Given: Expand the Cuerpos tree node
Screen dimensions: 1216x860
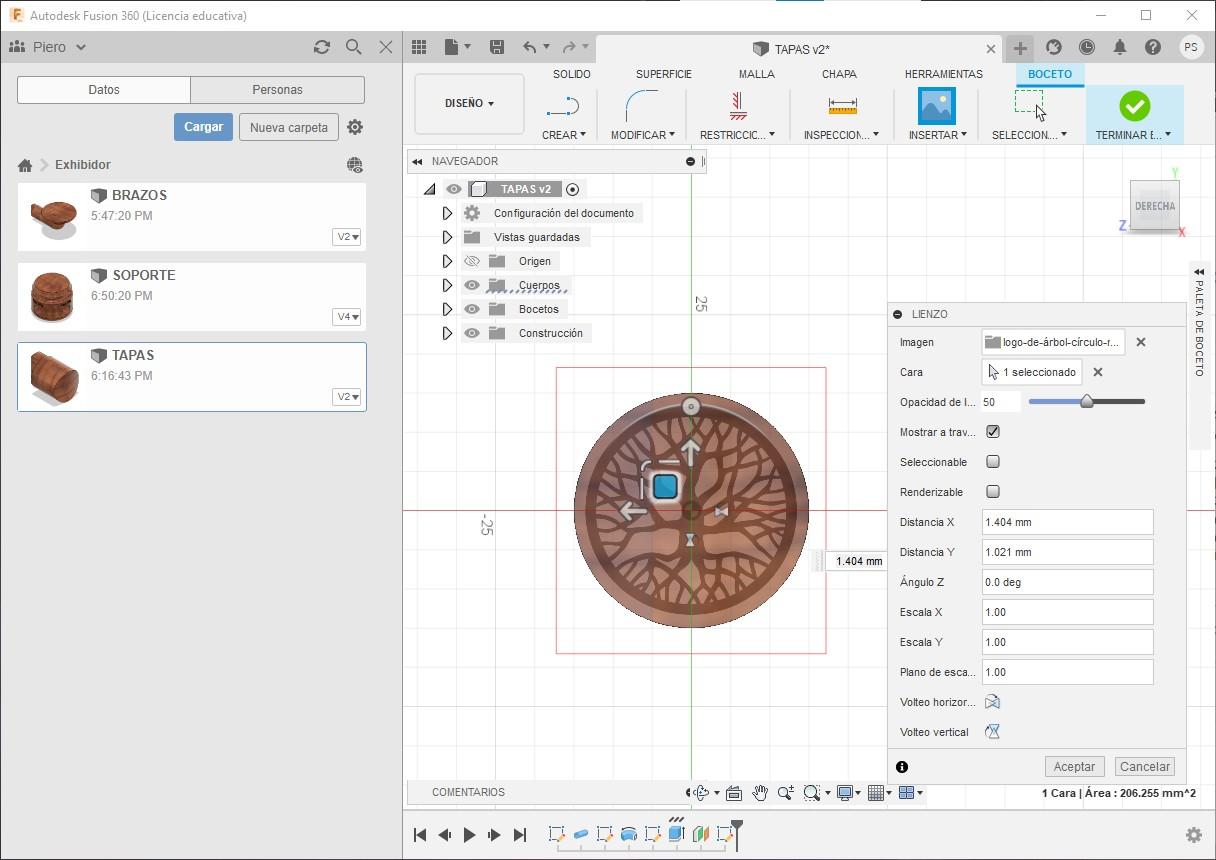Looking at the screenshot, I should coord(447,285).
